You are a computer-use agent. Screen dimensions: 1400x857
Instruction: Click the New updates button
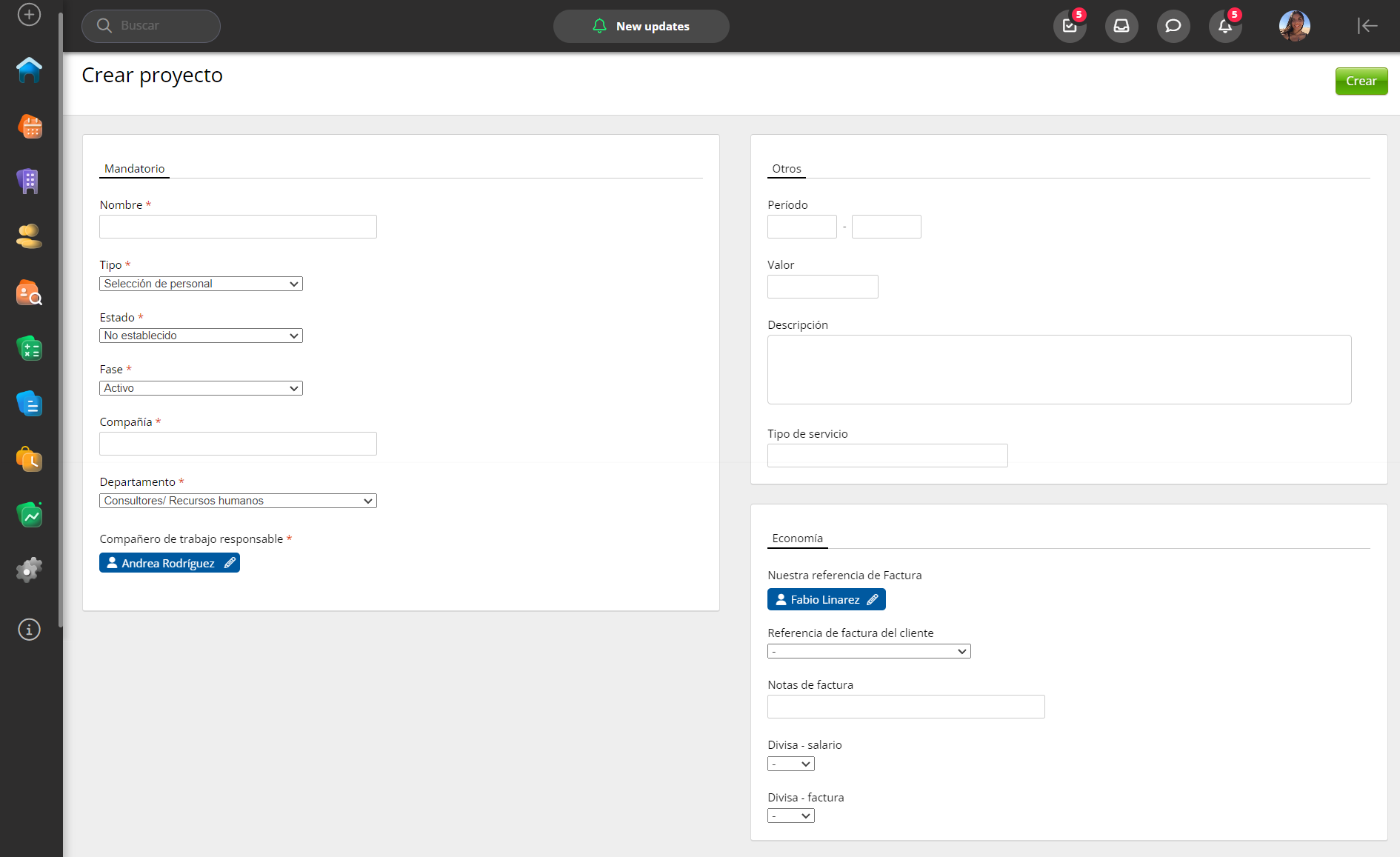click(x=641, y=26)
